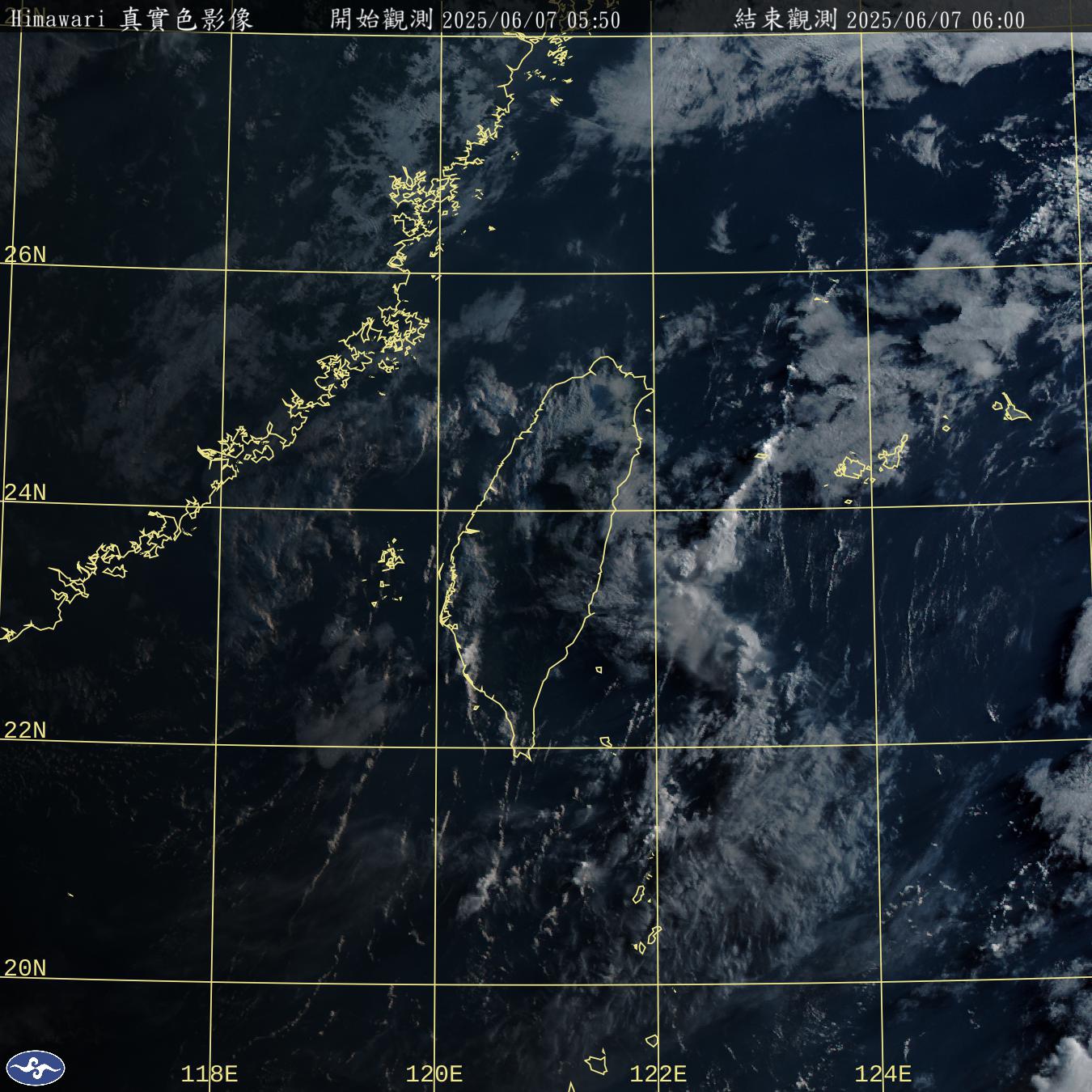Click the '120E' longitude label
1092x1092 pixels.
coord(434,1074)
